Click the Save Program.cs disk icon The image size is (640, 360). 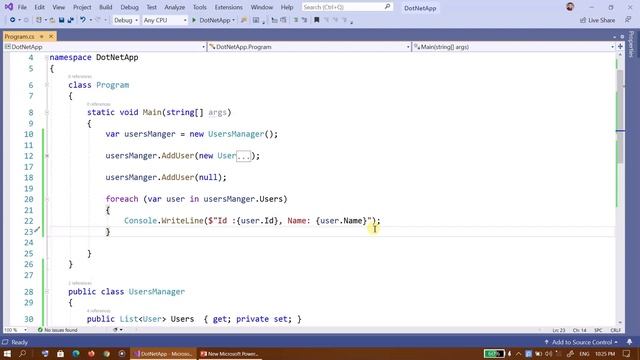61,20
